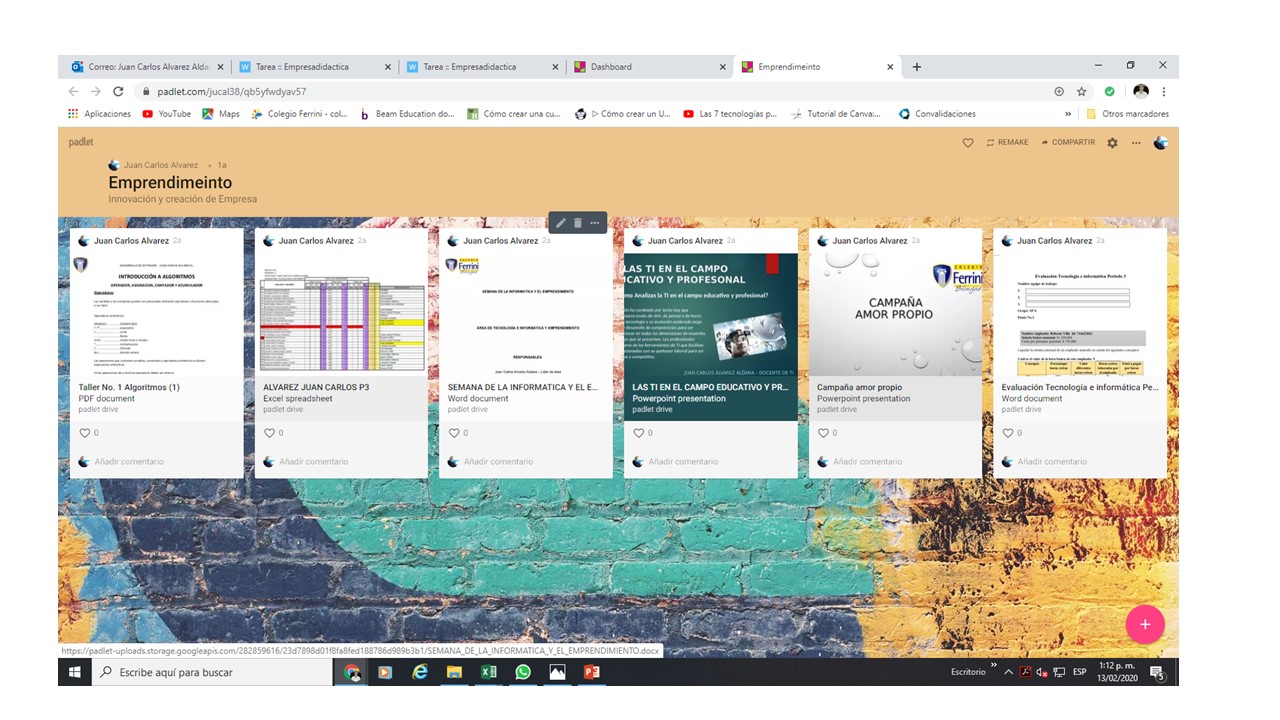Bookmark this page with the star icon
This screenshot has width=1280, height=720.
click(x=1081, y=91)
